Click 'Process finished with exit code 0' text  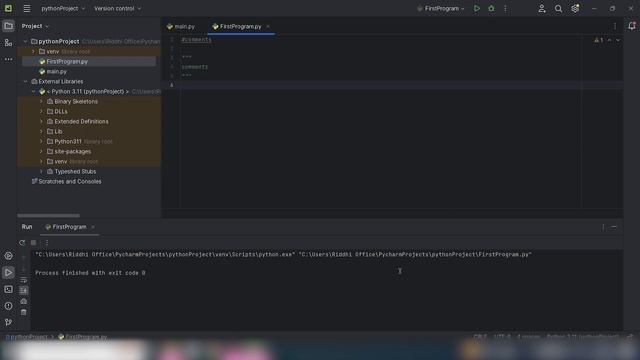90,273
